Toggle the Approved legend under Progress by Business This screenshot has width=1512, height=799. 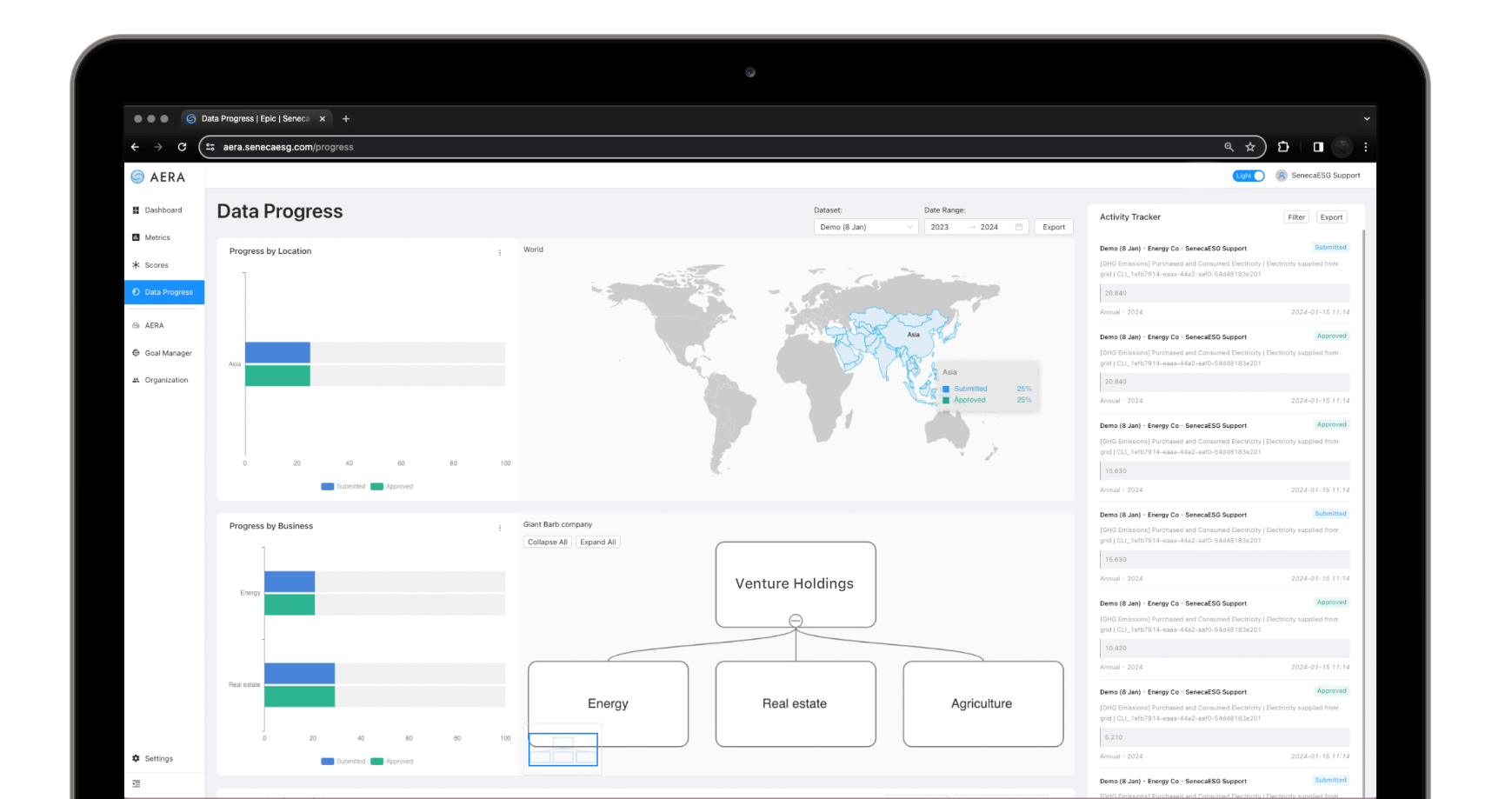tap(392, 761)
